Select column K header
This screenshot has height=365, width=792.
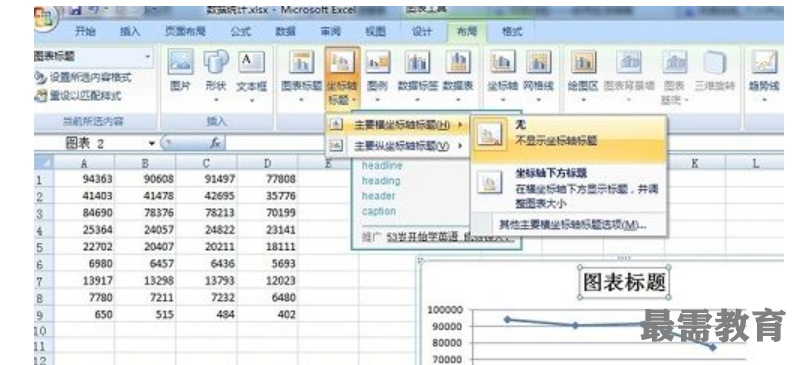point(695,163)
